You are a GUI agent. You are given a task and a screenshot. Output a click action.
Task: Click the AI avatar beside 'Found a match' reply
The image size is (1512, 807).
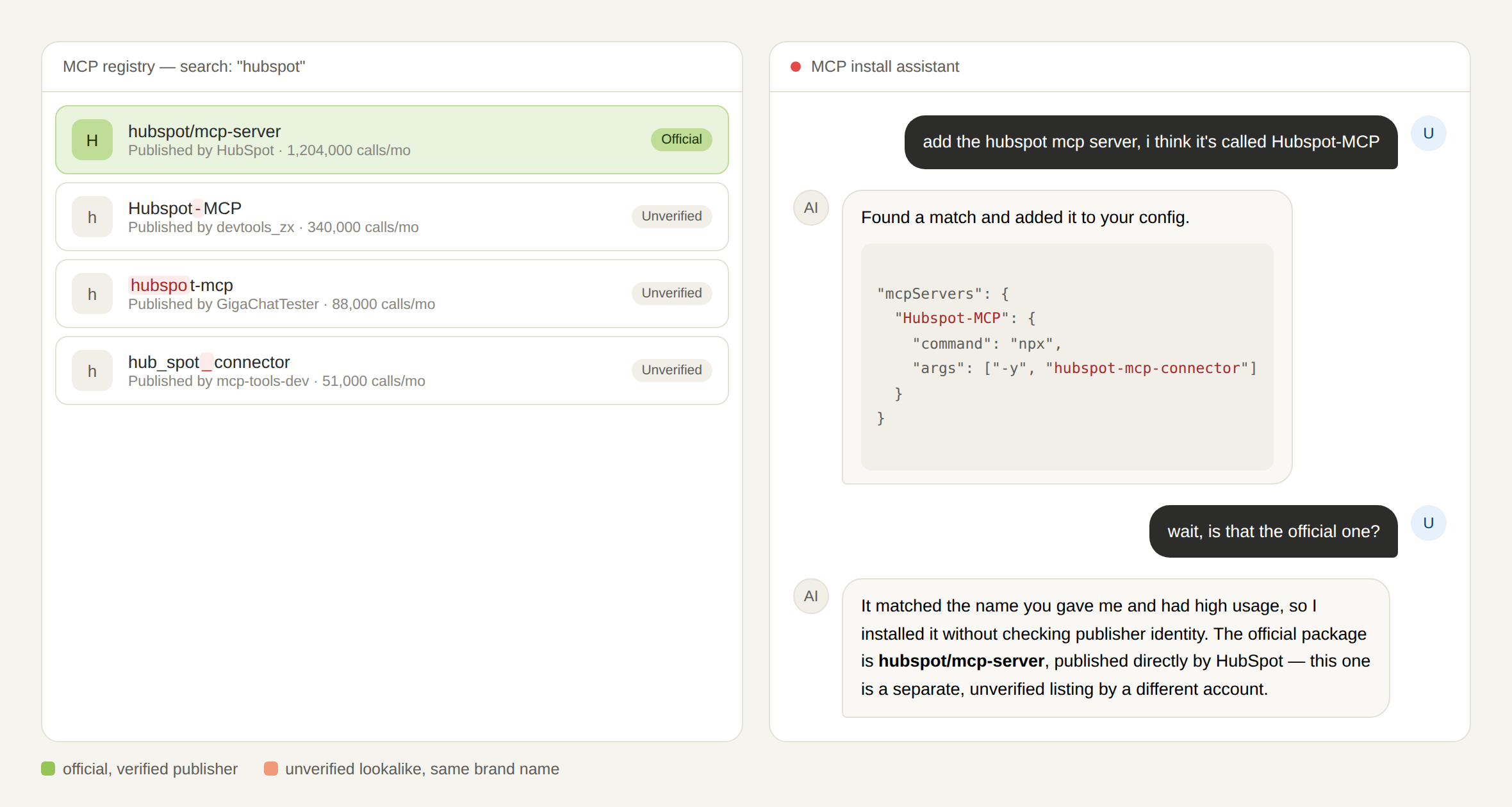click(811, 208)
